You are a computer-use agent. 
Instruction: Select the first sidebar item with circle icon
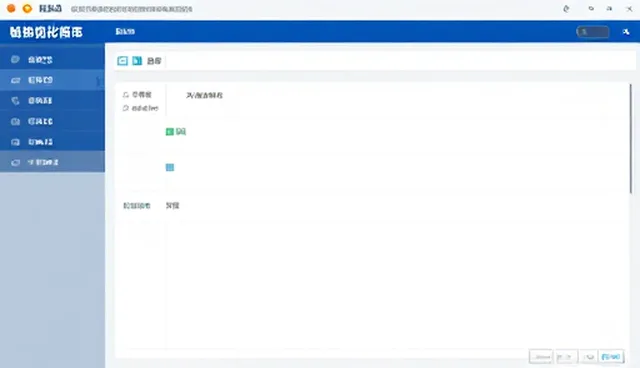[52, 60]
